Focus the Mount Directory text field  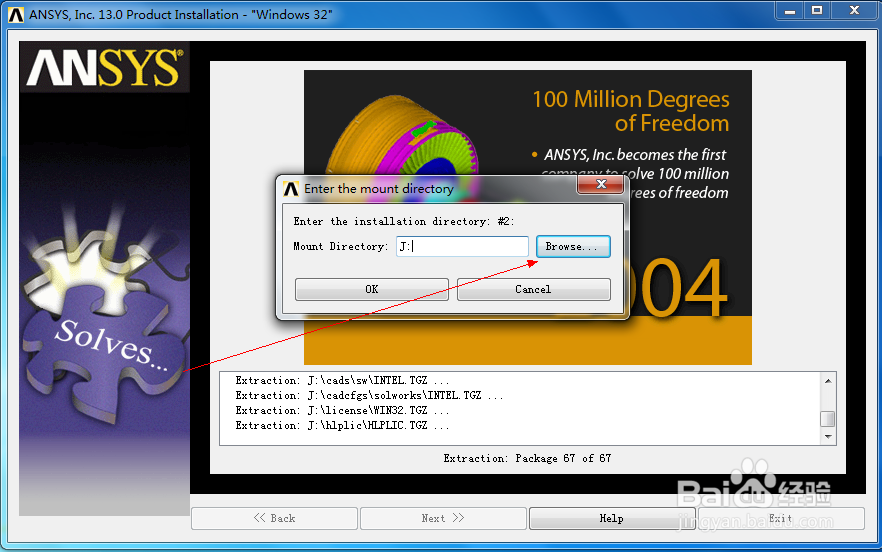click(x=462, y=246)
